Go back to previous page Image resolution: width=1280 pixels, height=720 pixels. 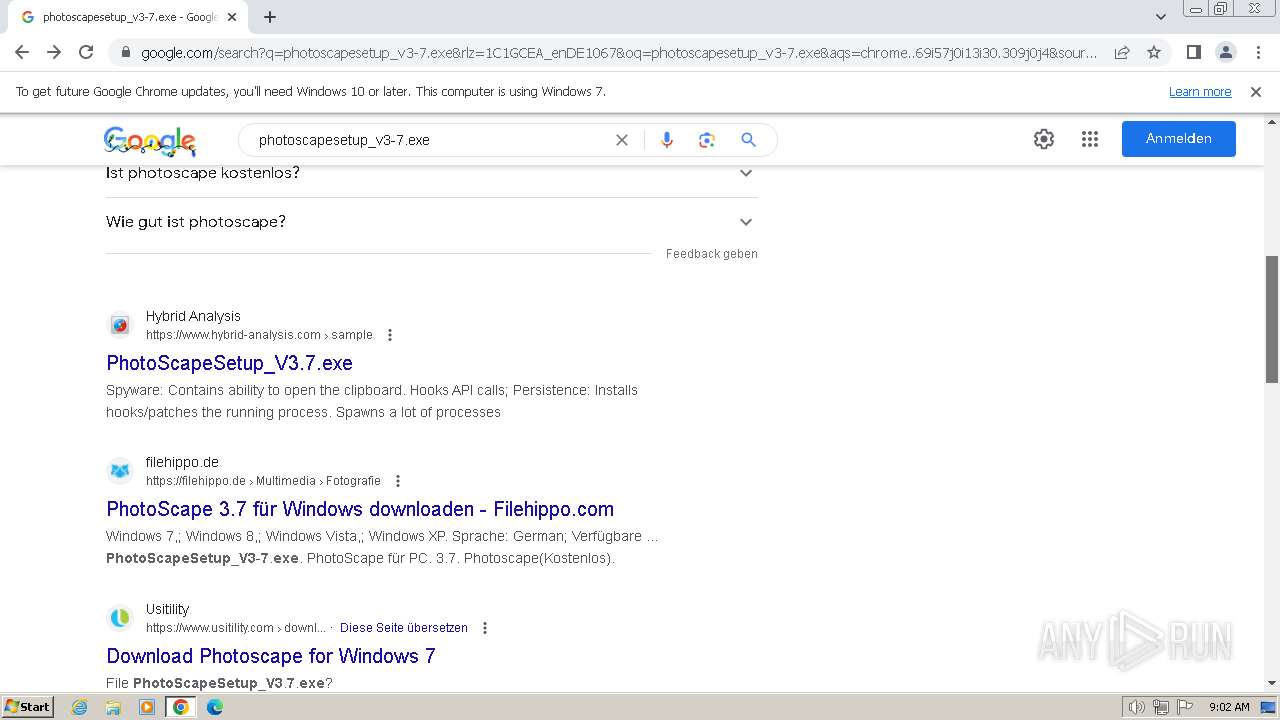[x=22, y=52]
